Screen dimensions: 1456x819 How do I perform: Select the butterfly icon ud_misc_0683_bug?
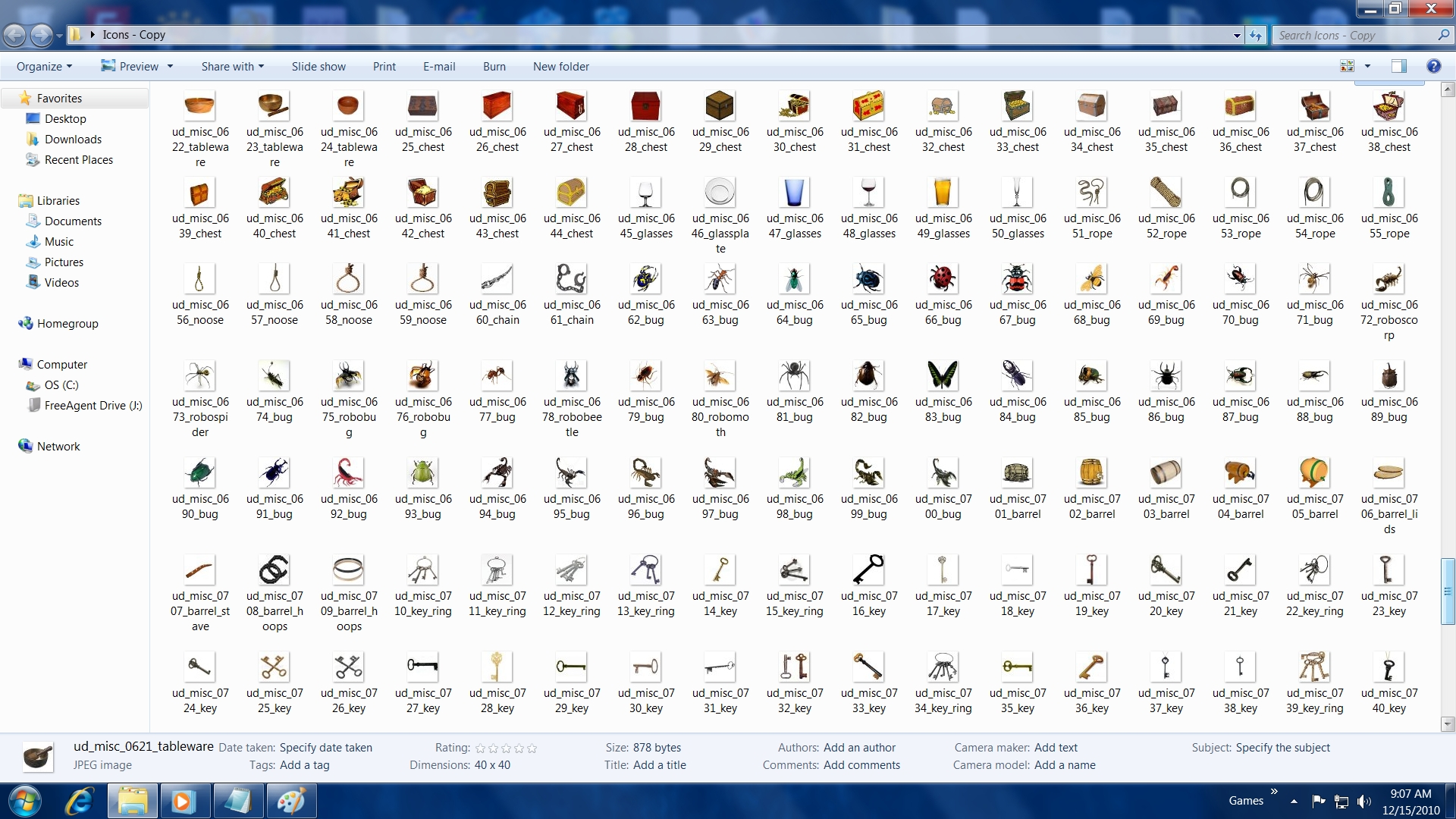(x=943, y=376)
